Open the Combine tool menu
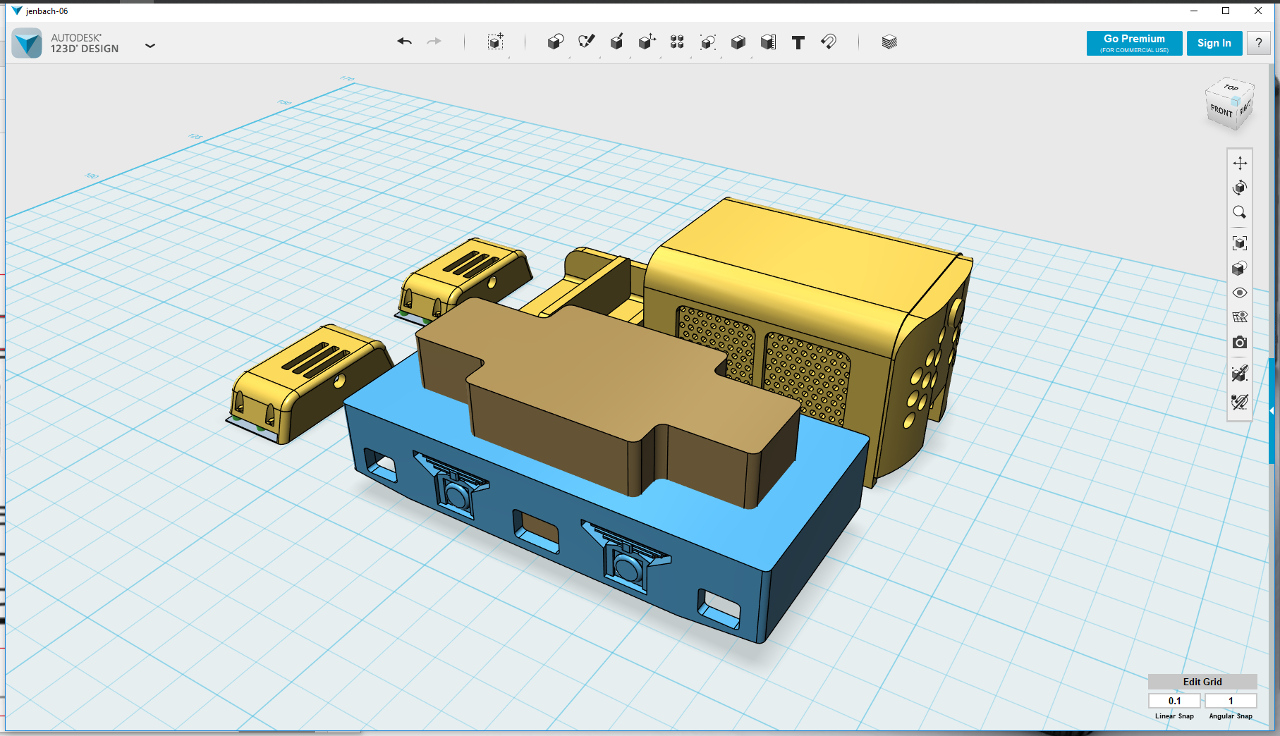 pyautogui.click(x=738, y=42)
